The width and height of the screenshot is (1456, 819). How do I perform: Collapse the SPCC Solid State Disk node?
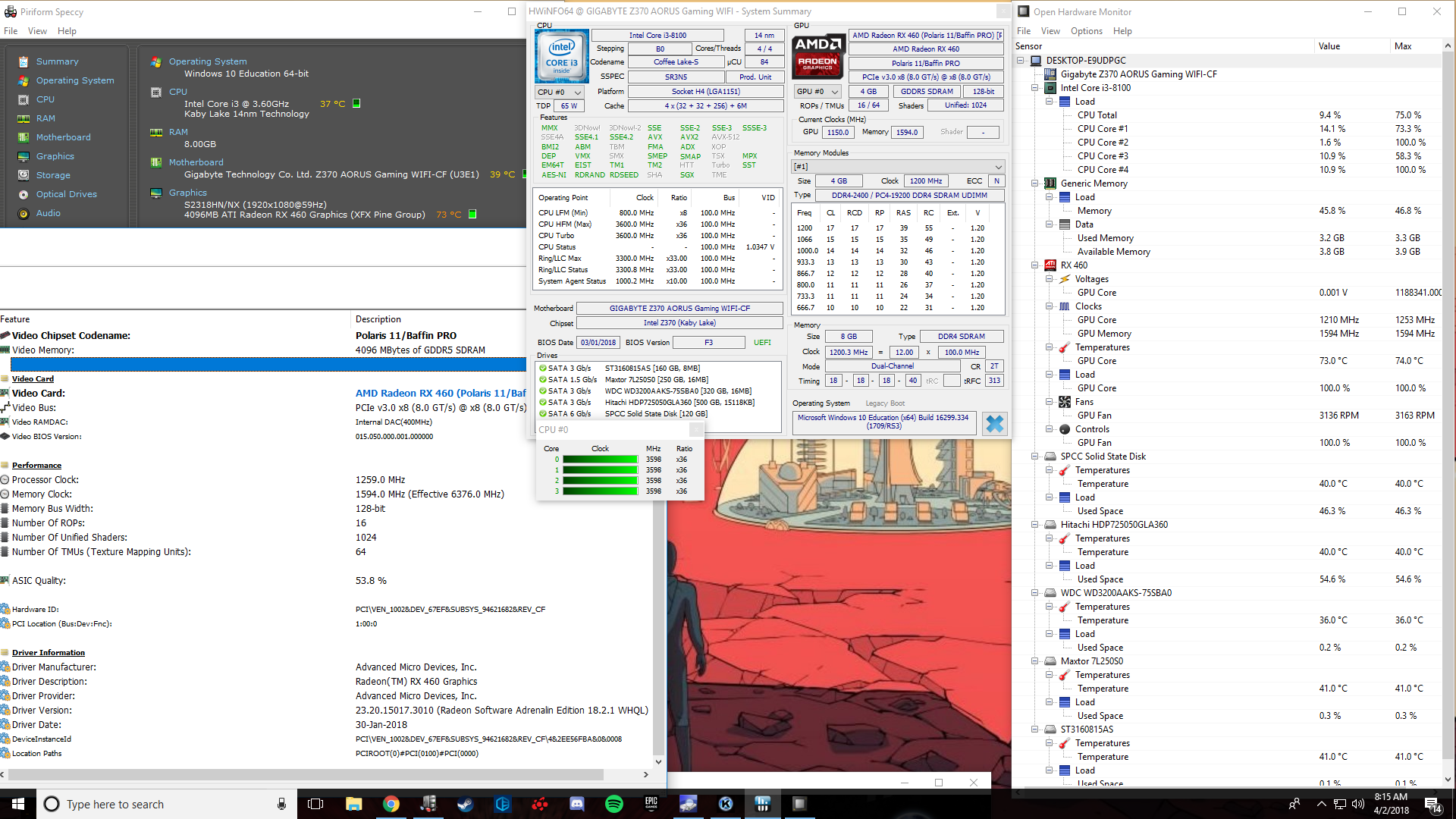point(1035,457)
